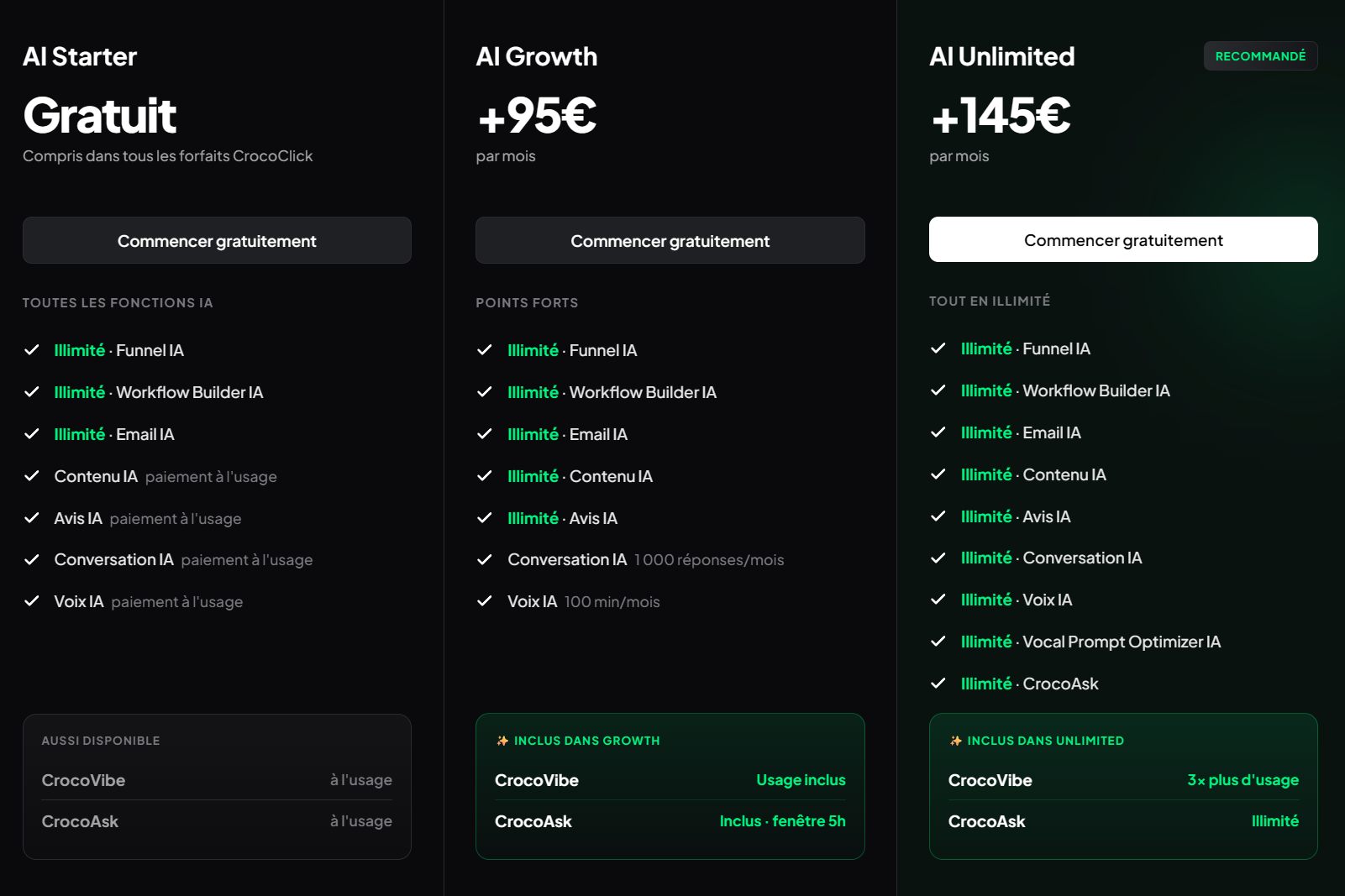Click checkmark beside Starter Contenu IA
Screen dimensions: 1345x896
tap(32, 476)
